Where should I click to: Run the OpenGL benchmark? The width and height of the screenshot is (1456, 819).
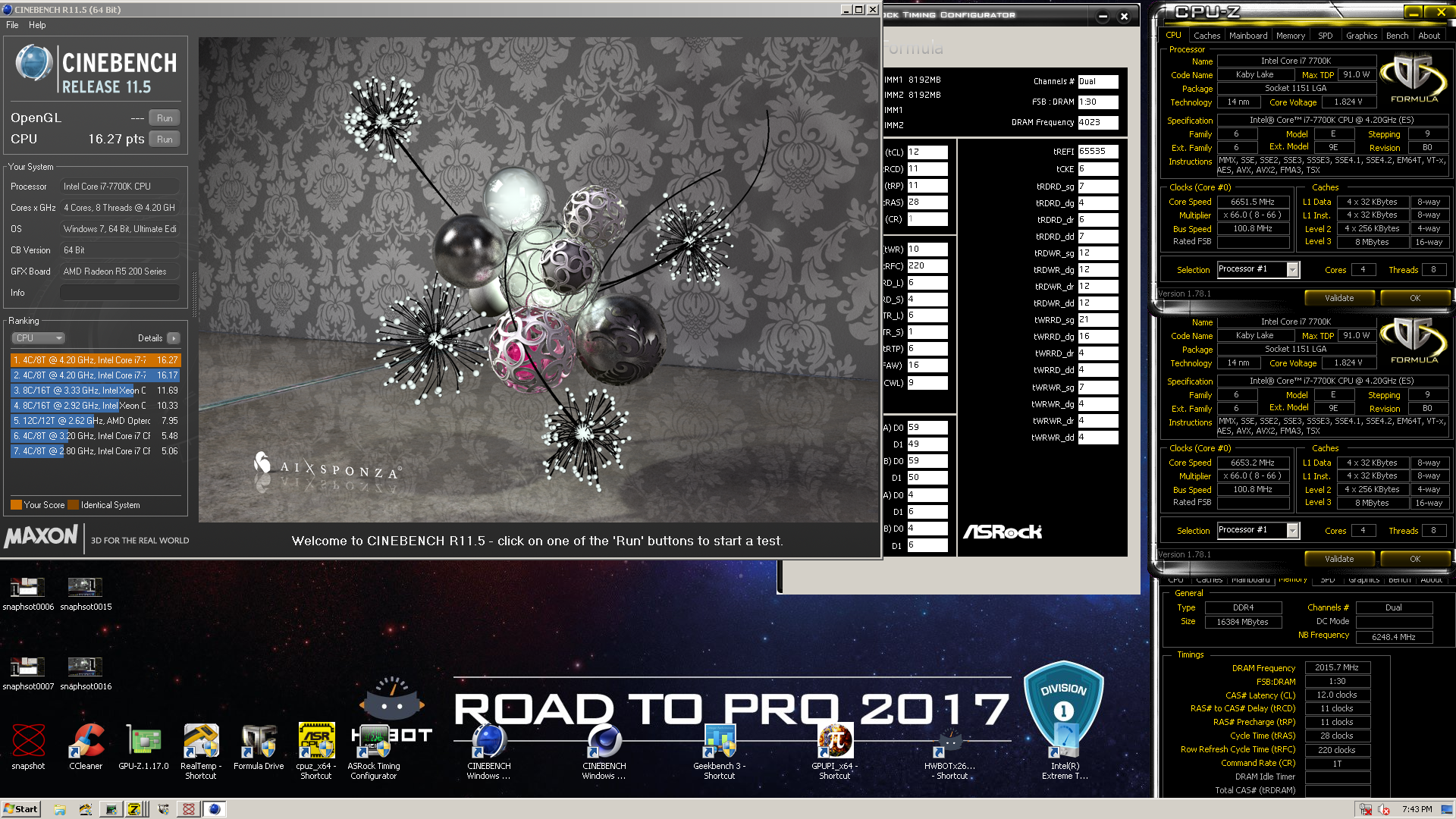pyautogui.click(x=165, y=118)
